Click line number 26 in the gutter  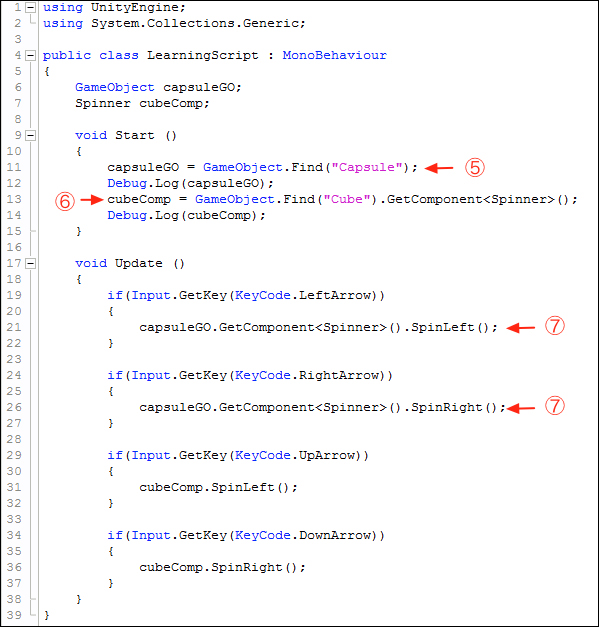[x=14, y=407]
